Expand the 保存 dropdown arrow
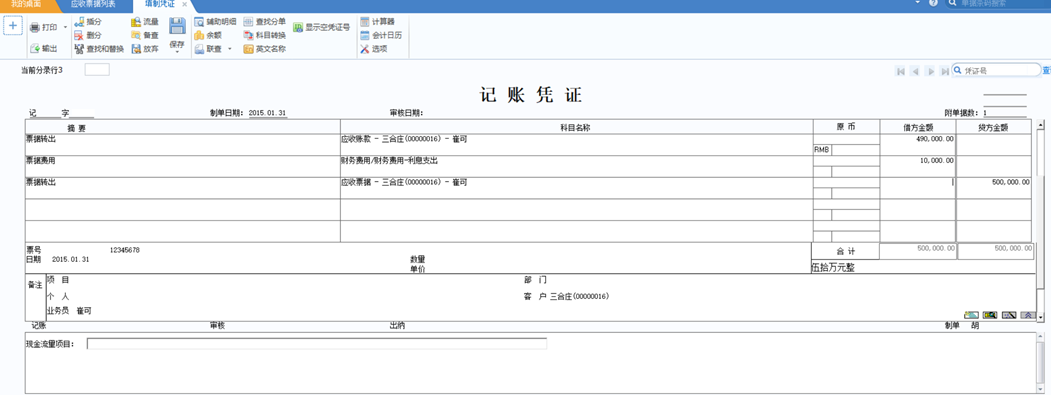1051x395 pixels. (177, 52)
